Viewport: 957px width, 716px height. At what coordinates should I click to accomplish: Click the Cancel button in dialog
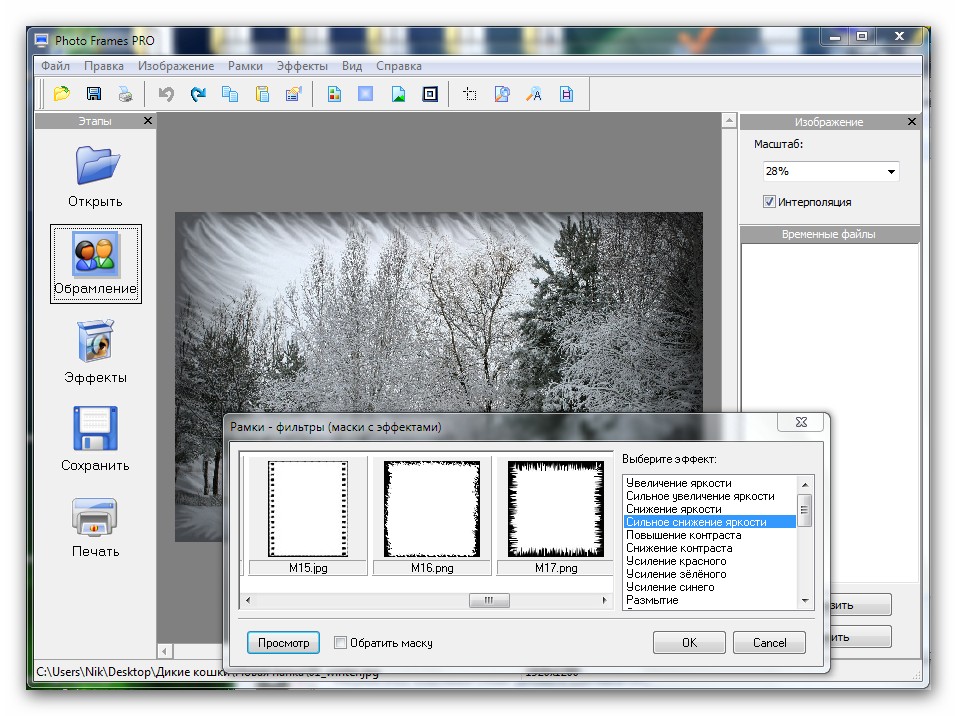tap(769, 643)
